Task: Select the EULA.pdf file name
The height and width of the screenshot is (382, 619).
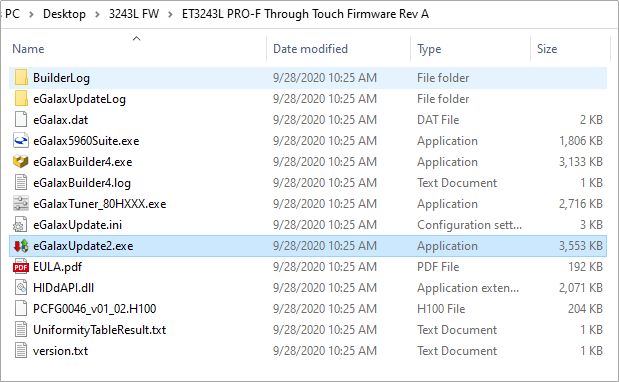Action: [57, 267]
